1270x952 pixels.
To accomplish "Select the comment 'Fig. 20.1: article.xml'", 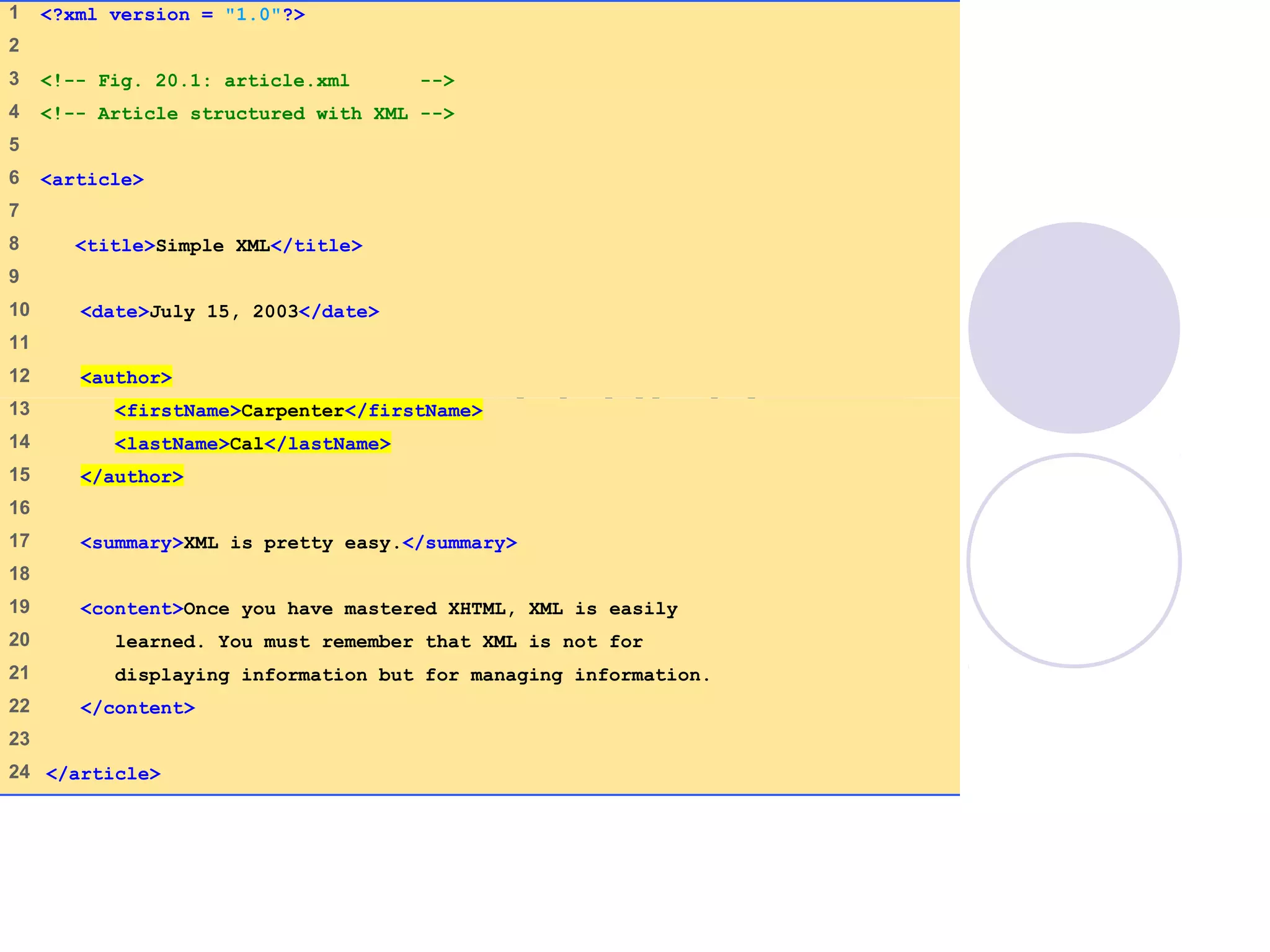I will pyautogui.click(x=247, y=81).
